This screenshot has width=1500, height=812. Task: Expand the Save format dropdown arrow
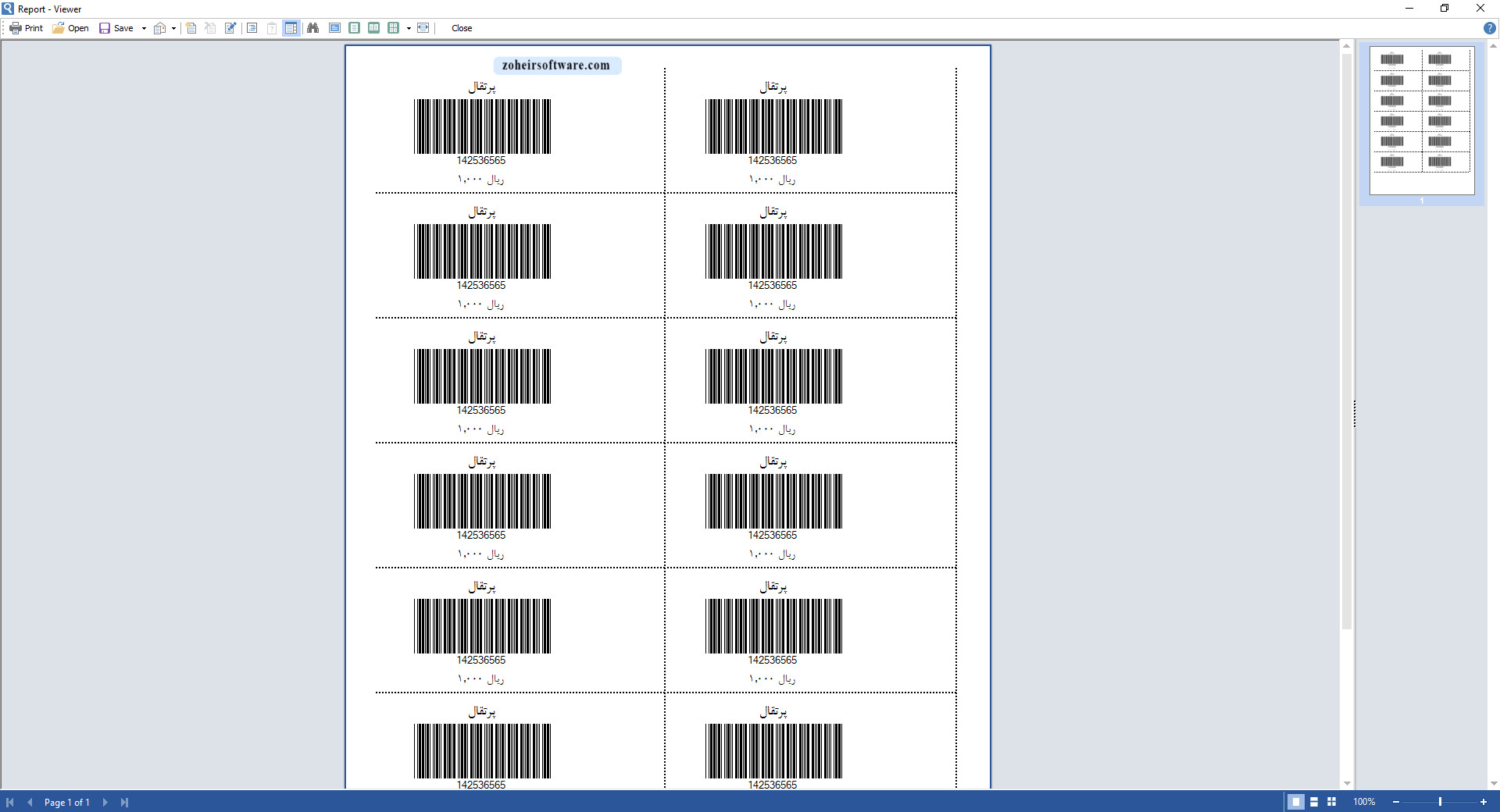coord(144,28)
